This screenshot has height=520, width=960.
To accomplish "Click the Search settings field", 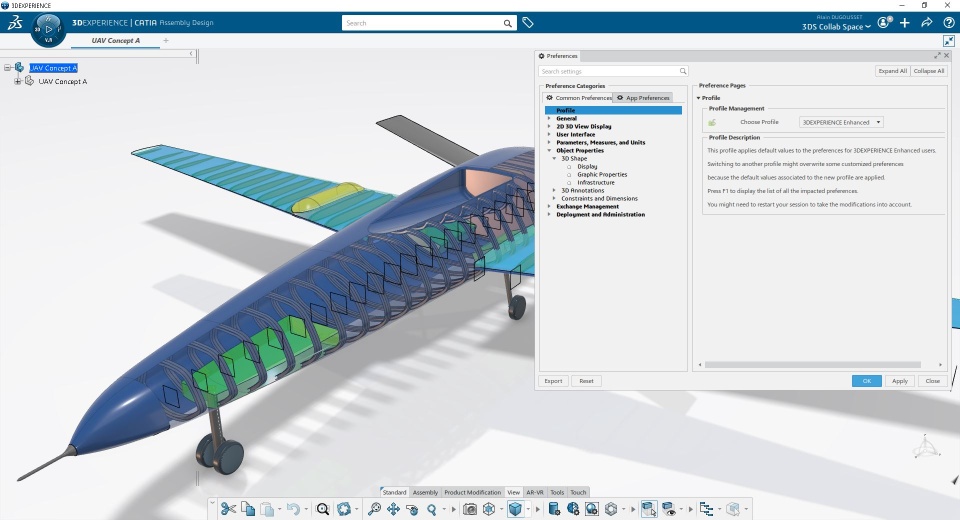I will pos(613,71).
